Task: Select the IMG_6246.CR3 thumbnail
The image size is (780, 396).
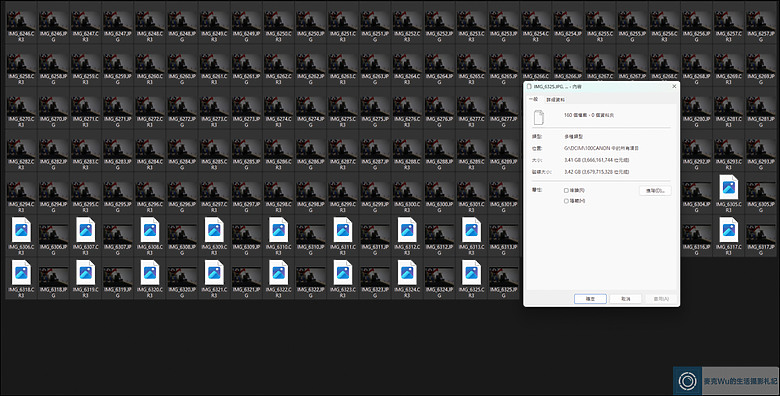Action: (21, 21)
